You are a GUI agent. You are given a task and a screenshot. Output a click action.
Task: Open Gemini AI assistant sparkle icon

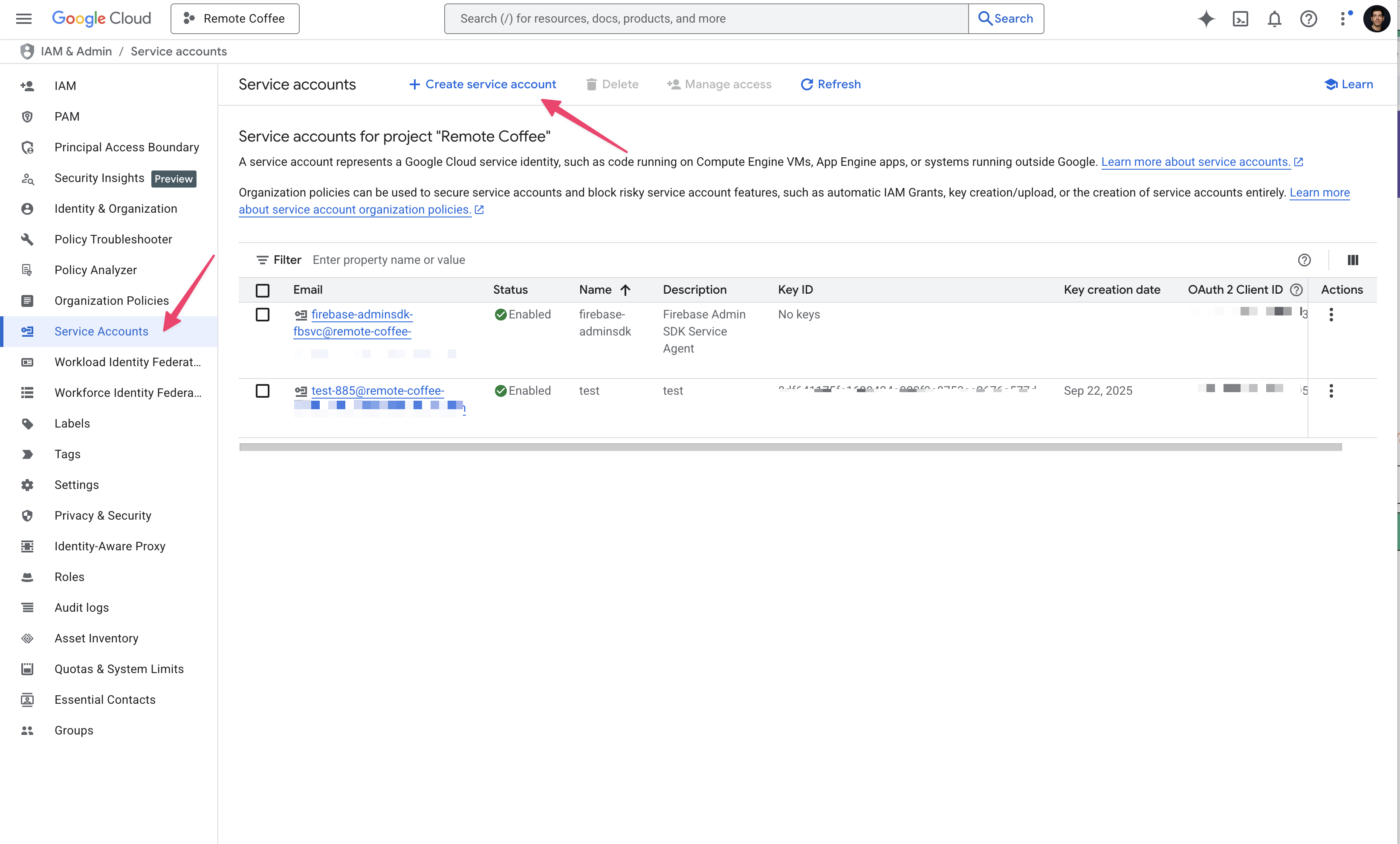pos(1206,19)
